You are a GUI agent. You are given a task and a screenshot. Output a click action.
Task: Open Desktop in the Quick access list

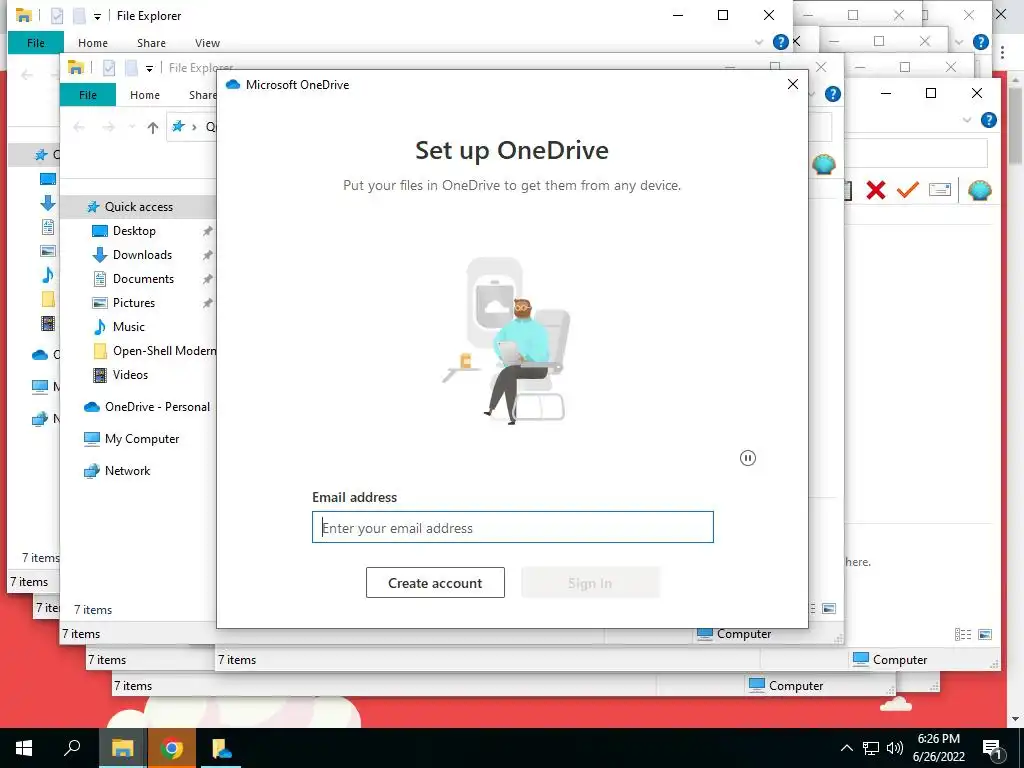click(x=134, y=231)
